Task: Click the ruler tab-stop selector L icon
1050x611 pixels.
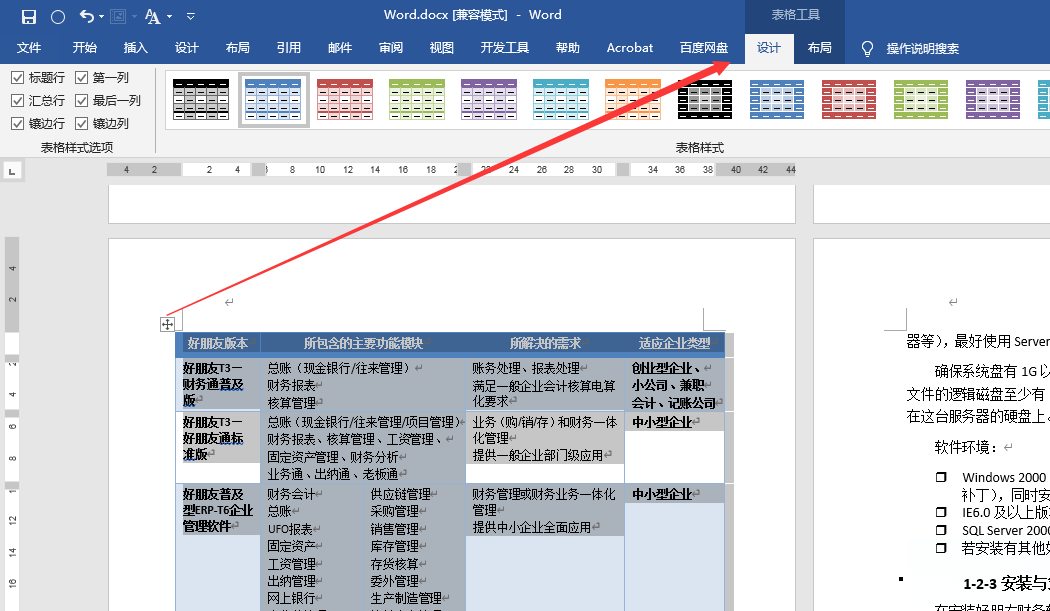Action: point(12,172)
